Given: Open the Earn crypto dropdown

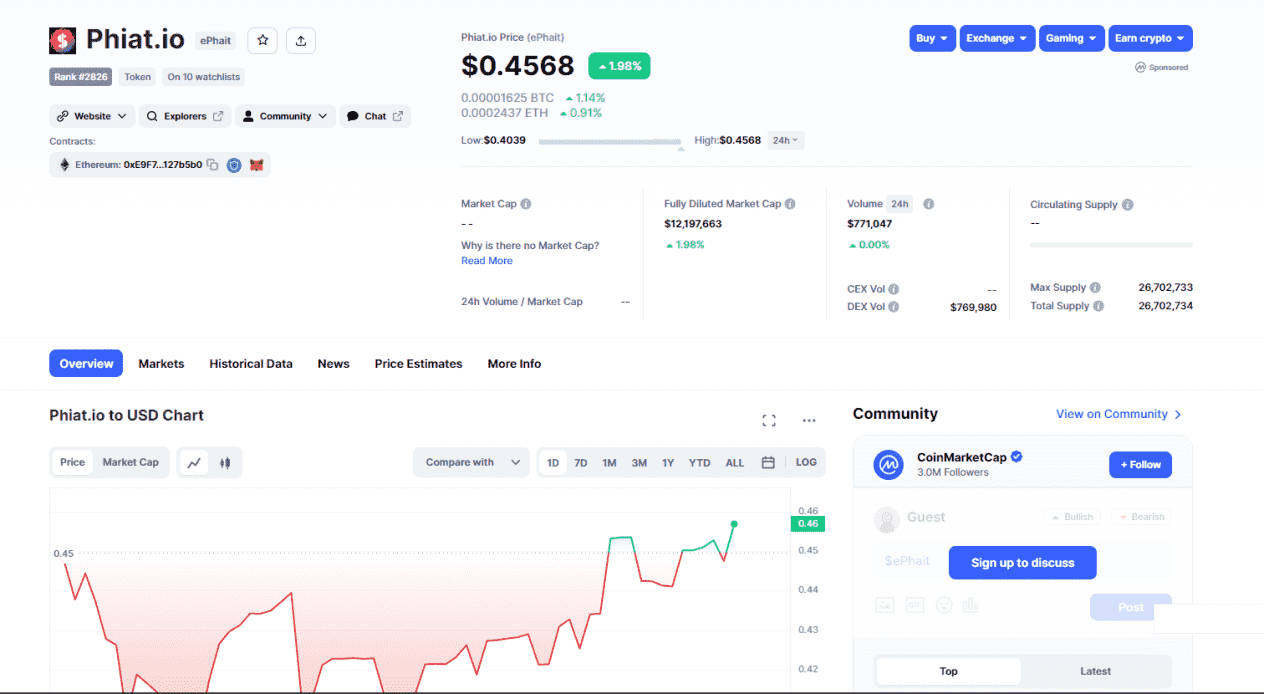Looking at the screenshot, I should point(1150,38).
